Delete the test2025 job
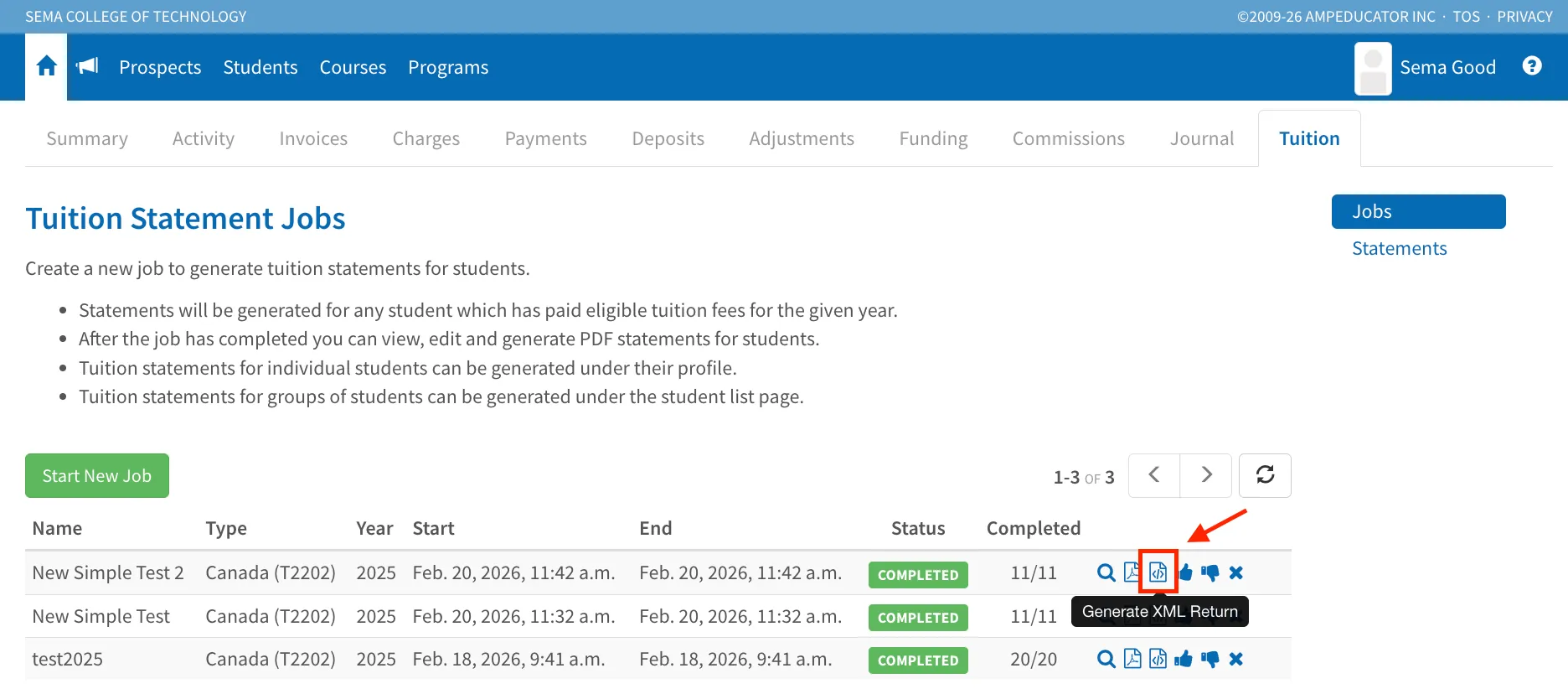Screen dimensions: 1568x694 click(x=1235, y=660)
